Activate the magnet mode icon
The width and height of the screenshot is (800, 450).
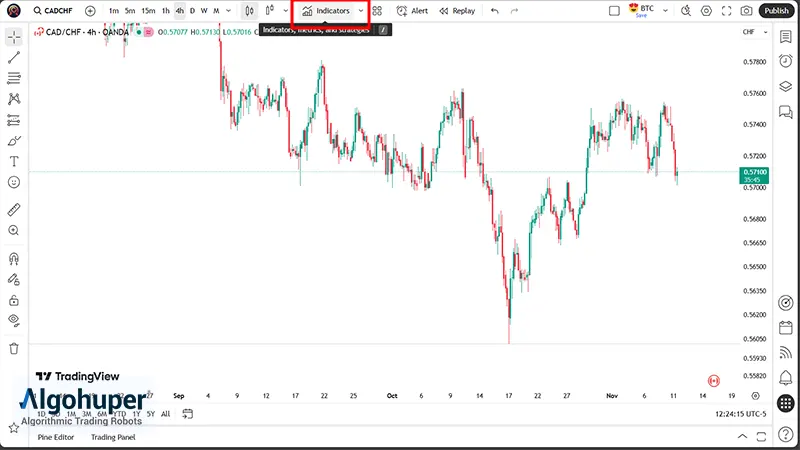click(x=14, y=259)
